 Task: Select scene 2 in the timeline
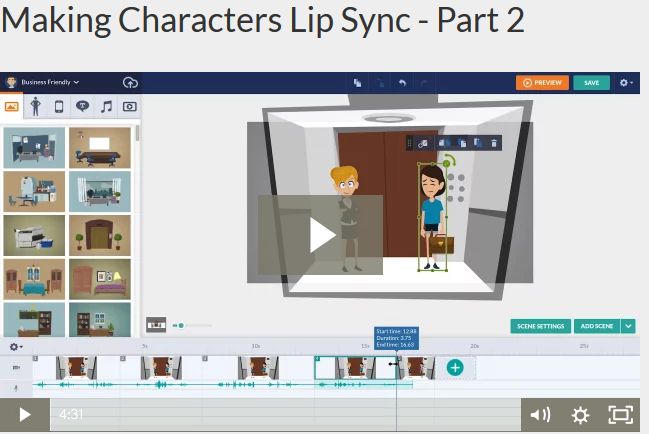point(161,368)
